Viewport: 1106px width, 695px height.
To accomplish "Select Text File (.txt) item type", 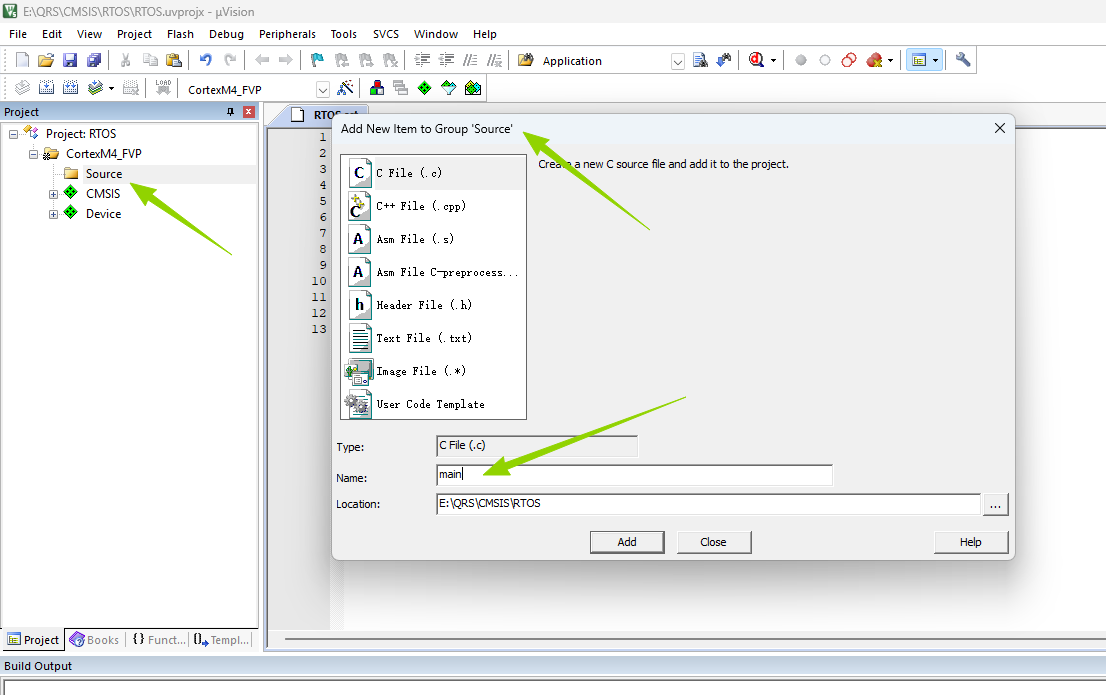I will pyautogui.click(x=433, y=338).
